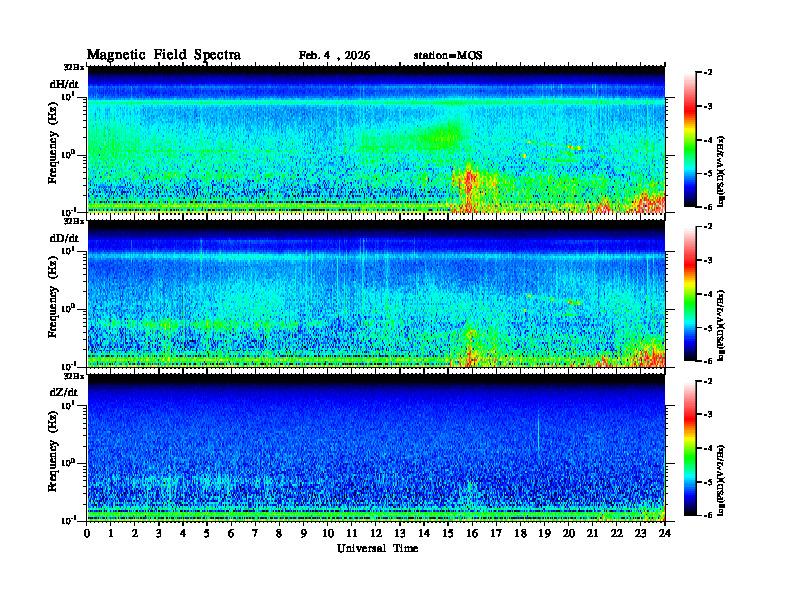The height and width of the screenshot is (612, 792).
Task: Click inside the dZ/dt spectrogram plot
Action: tap(376, 448)
